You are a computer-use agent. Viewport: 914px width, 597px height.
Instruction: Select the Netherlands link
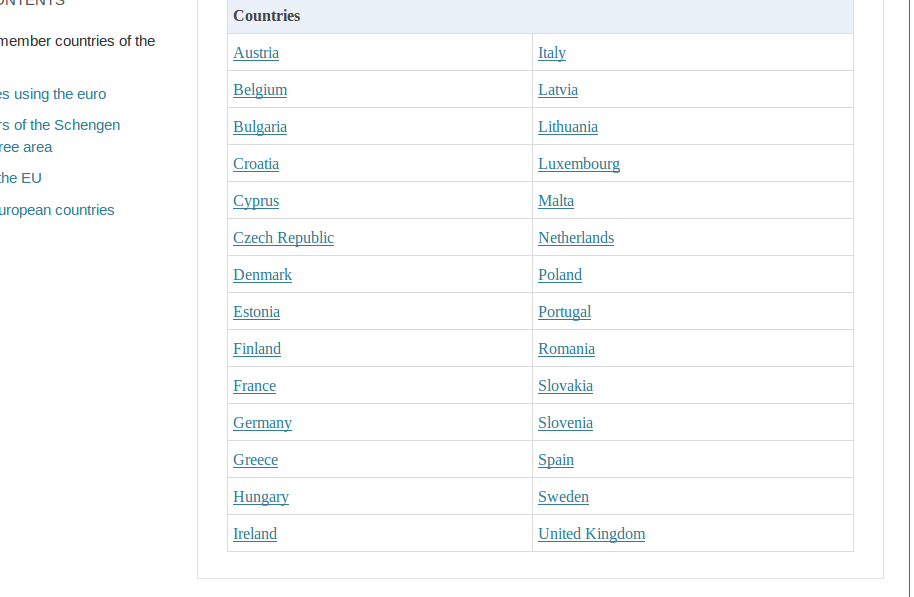coord(576,238)
